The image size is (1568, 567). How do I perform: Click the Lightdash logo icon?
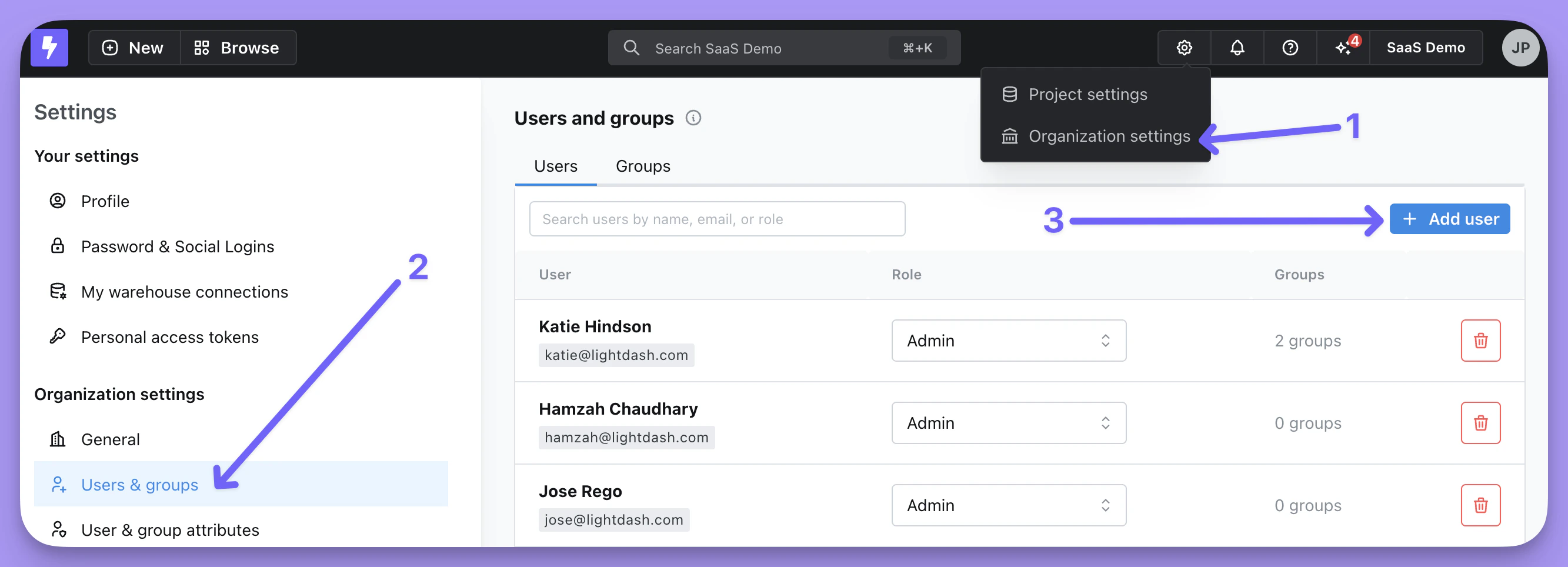(49, 48)
